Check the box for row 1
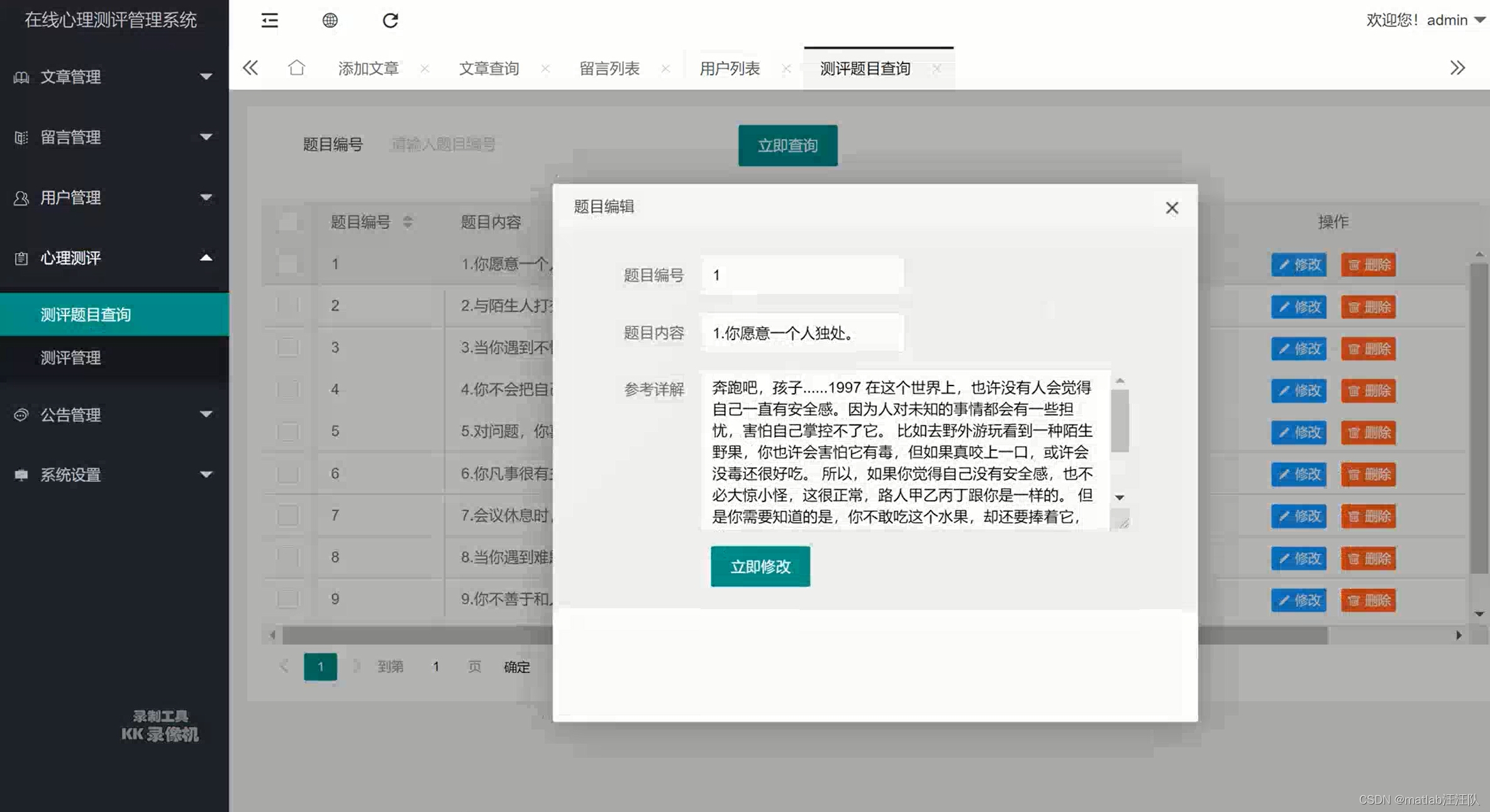This screenshot has height=812, width=1490. (288, 264)
